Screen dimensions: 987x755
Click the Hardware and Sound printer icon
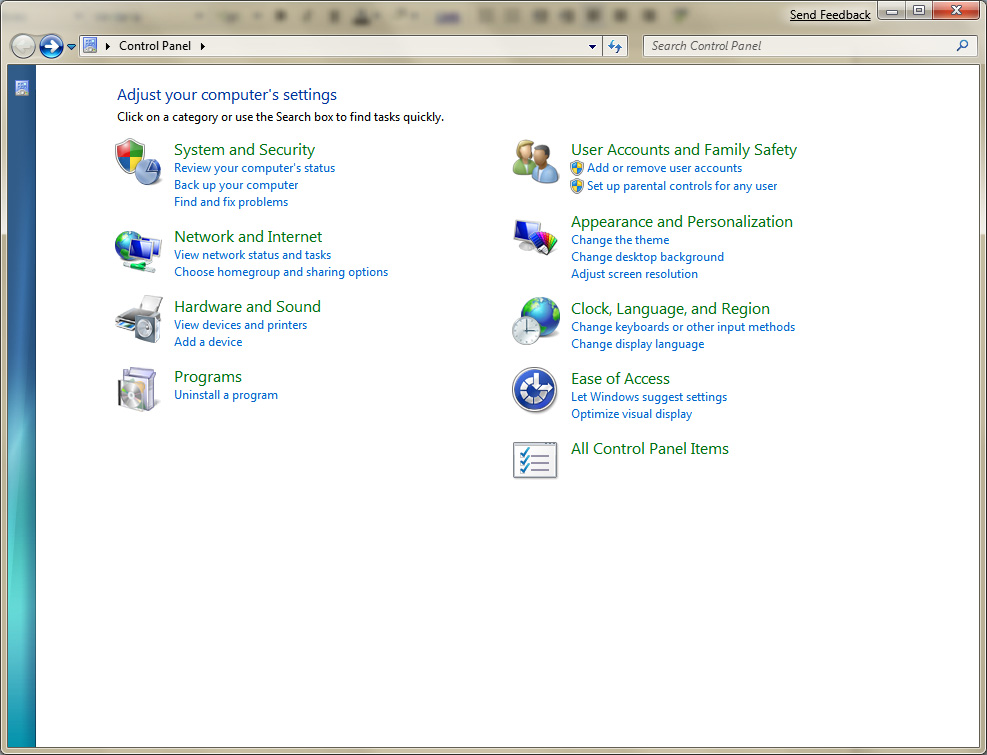[138, 319]
